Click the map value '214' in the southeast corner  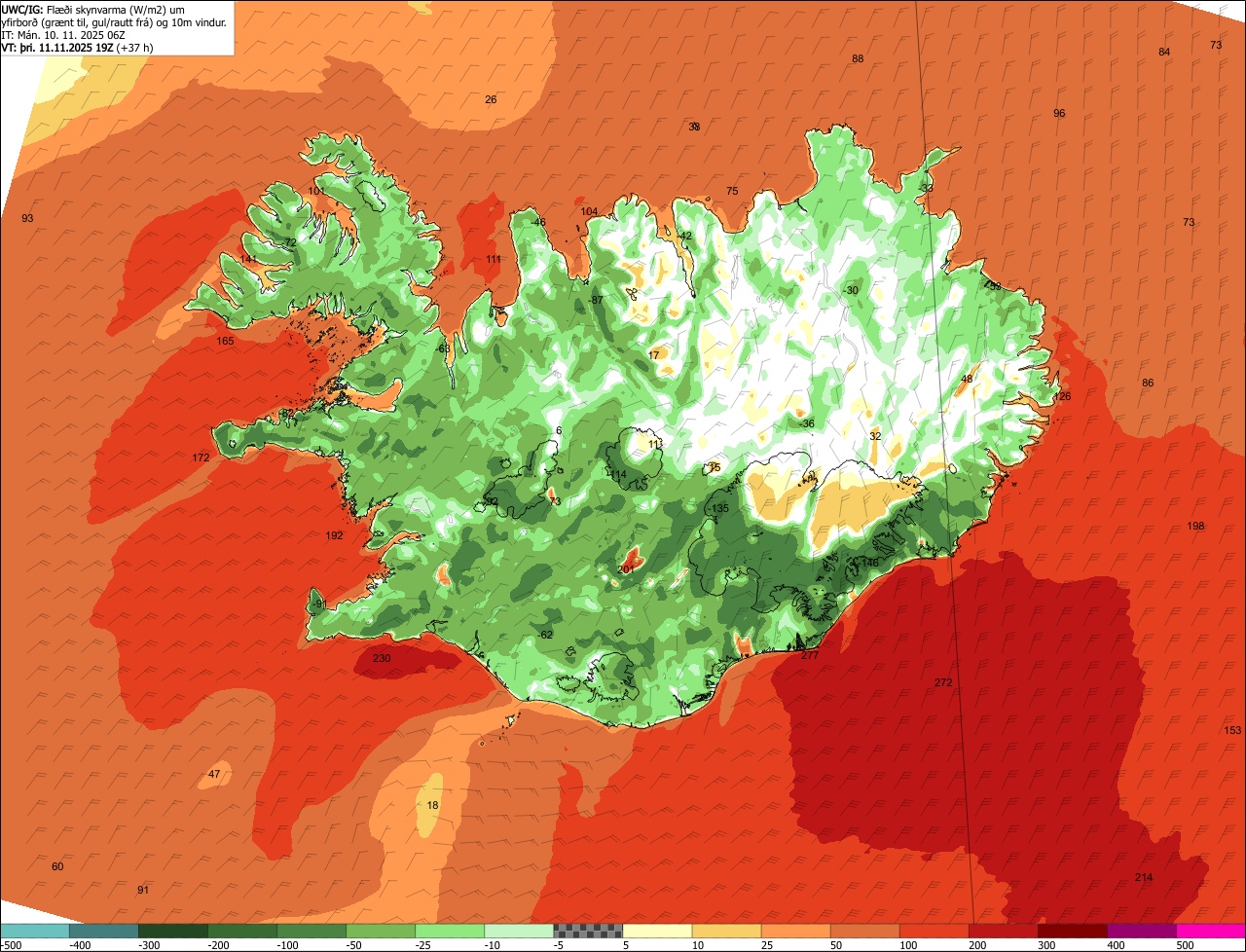(x=1144, y=877)
